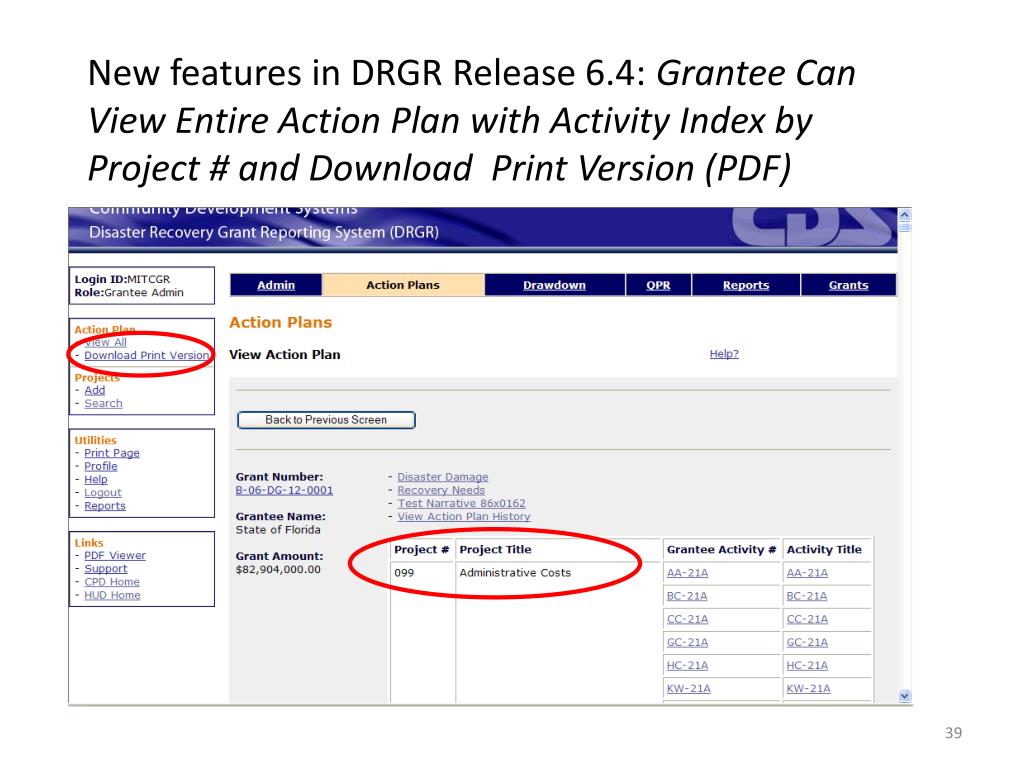
Task: Click the grant amount $82,904,000.00
Action: [278, 569]
